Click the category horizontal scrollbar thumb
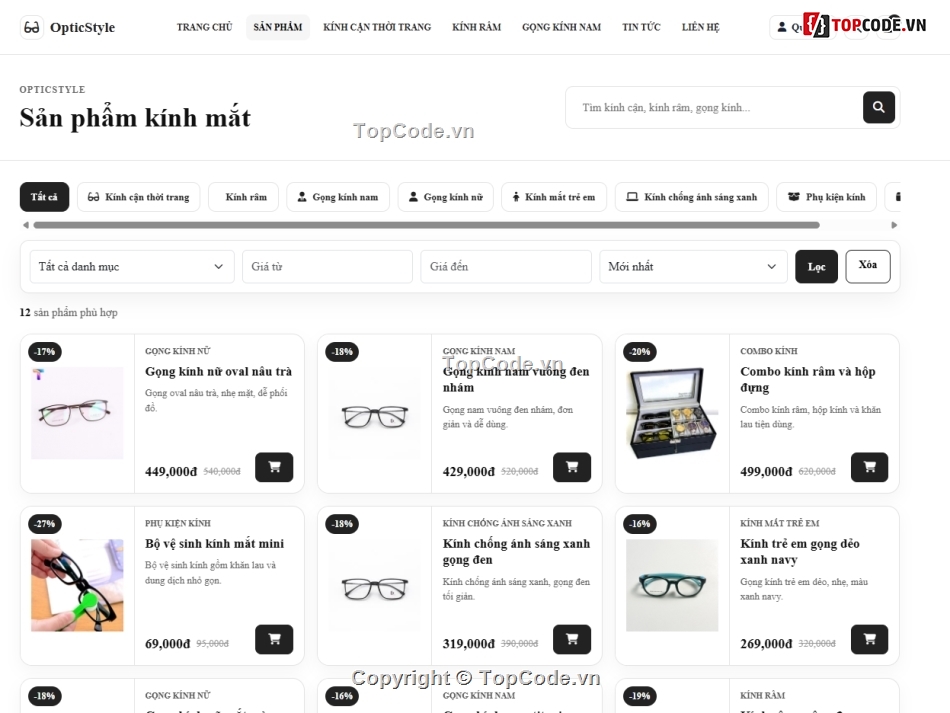 pyautogui.click(x=427, y=225)
